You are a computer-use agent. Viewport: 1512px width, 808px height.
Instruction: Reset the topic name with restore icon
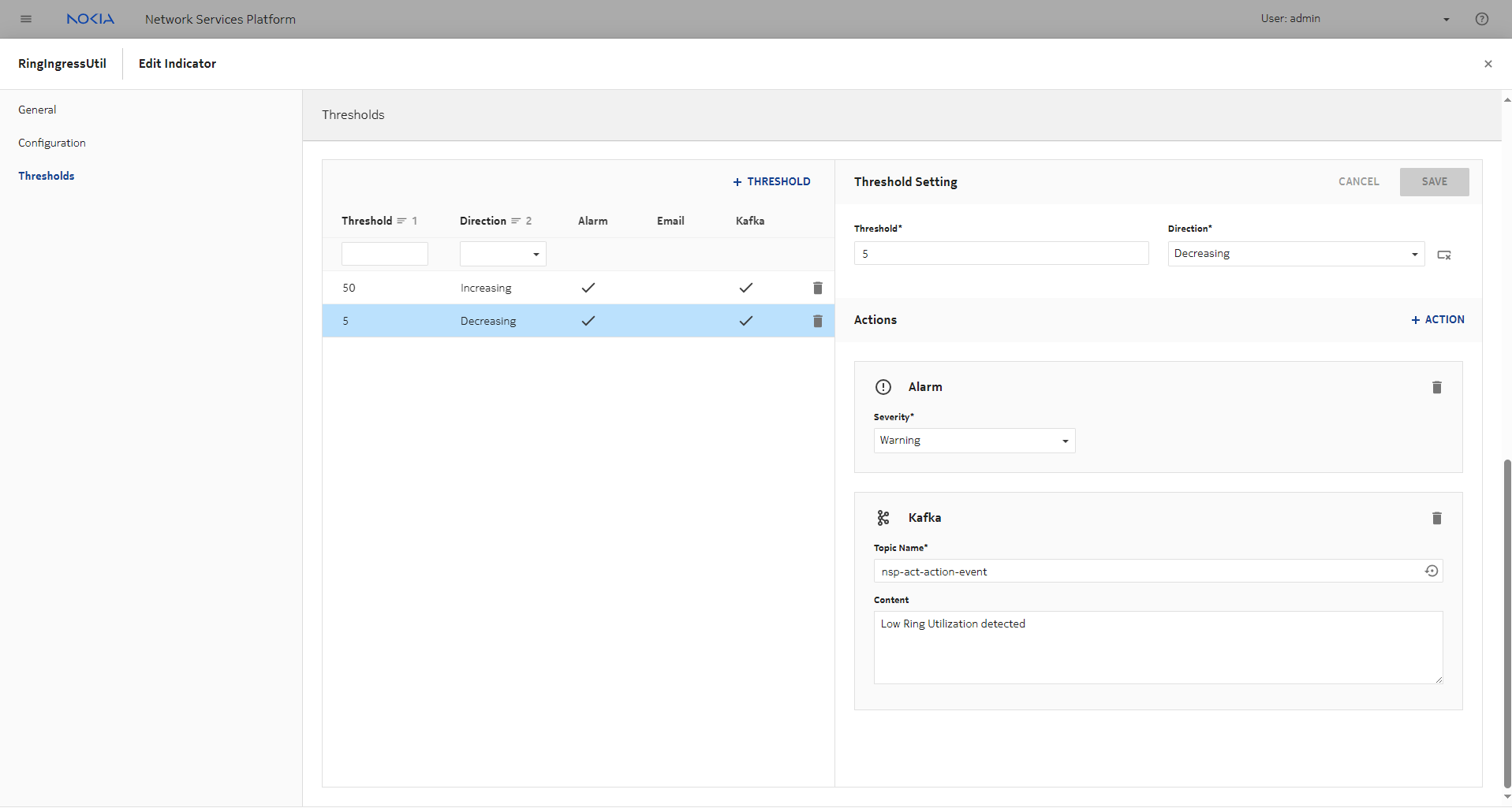coord(1432,571)
